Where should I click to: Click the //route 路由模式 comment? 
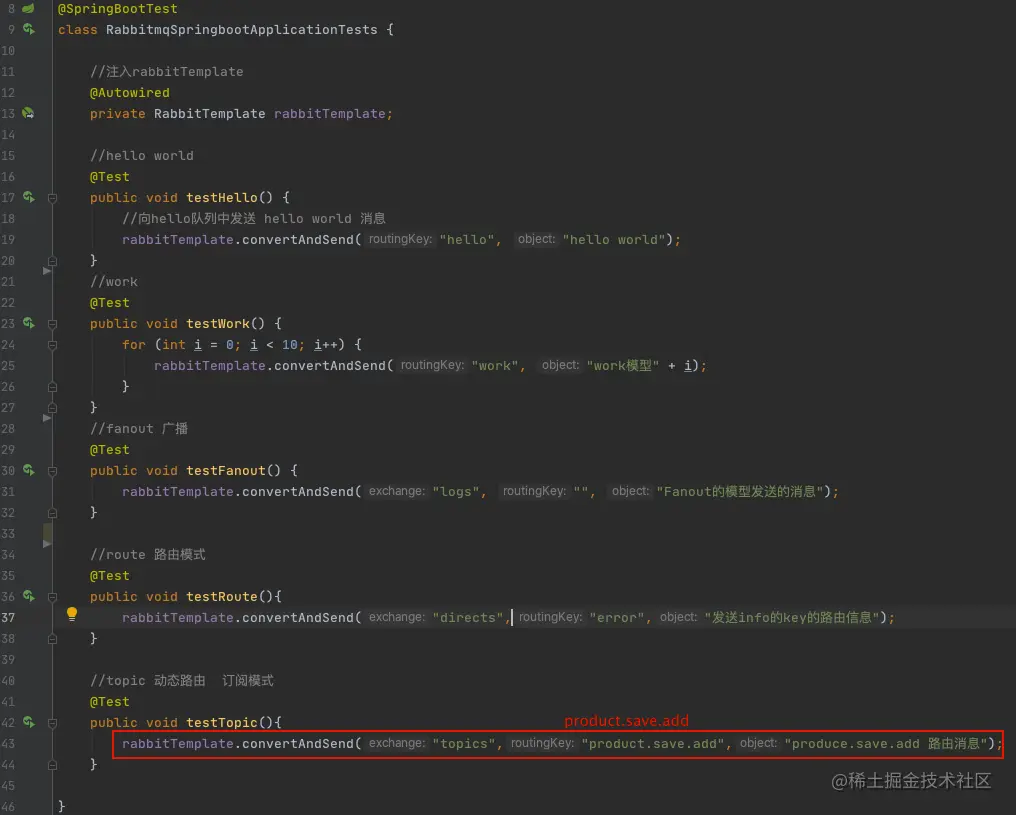pyautogui.click(x=148, y=555)
